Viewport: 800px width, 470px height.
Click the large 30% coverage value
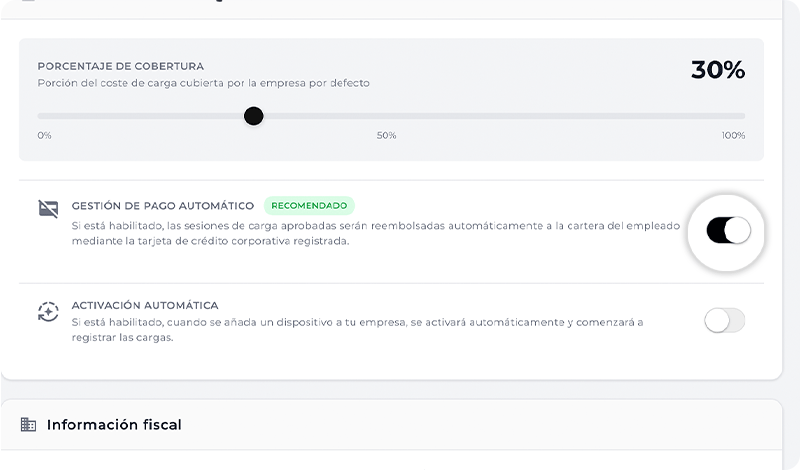pyautogui.click(x=717, y=70)
